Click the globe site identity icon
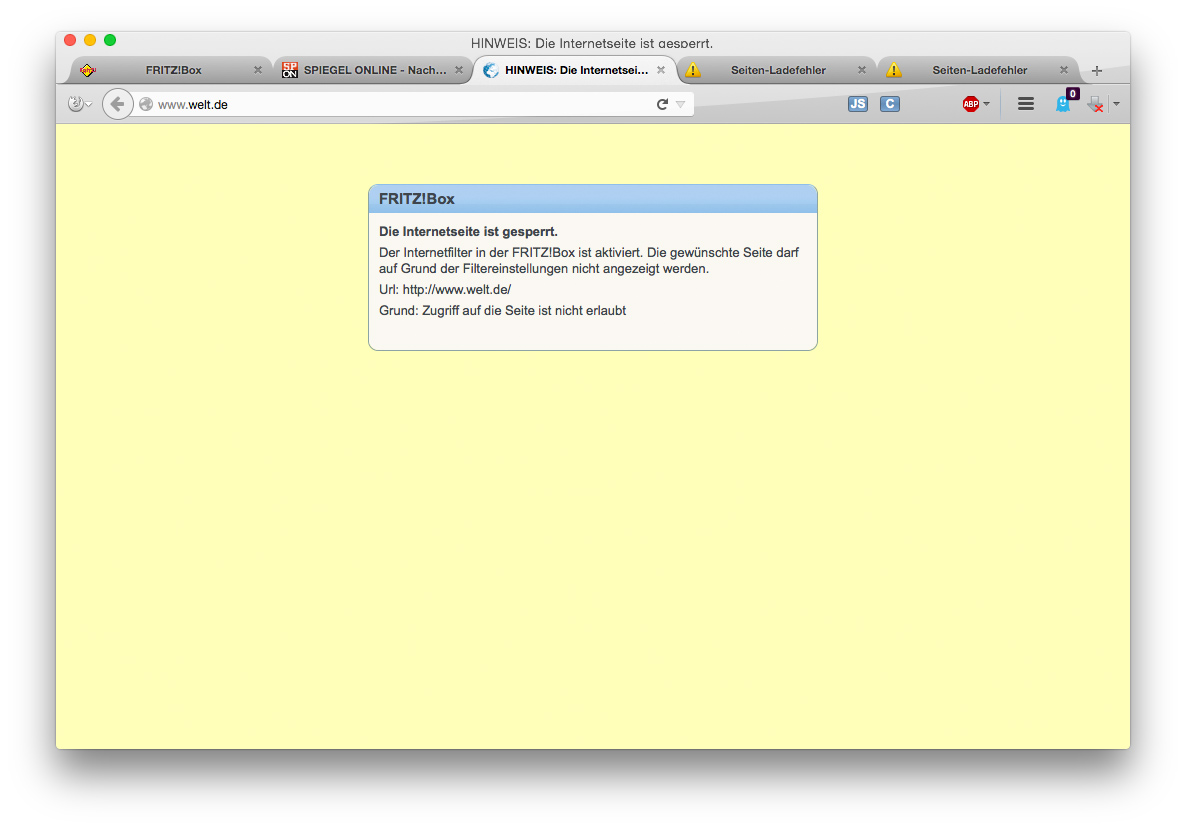Image resolution: width=1186 pixels, height=829 pixels. [146, 104]
